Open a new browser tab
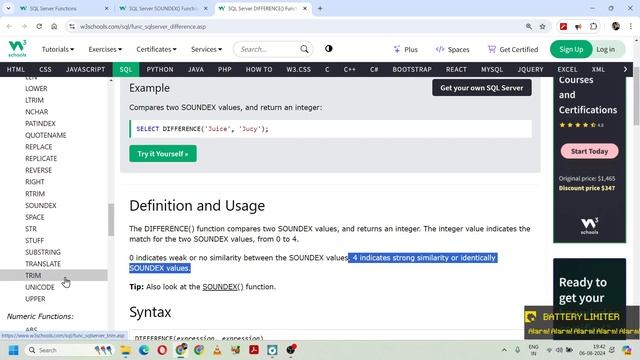640x360 pixels. (320, 8)
